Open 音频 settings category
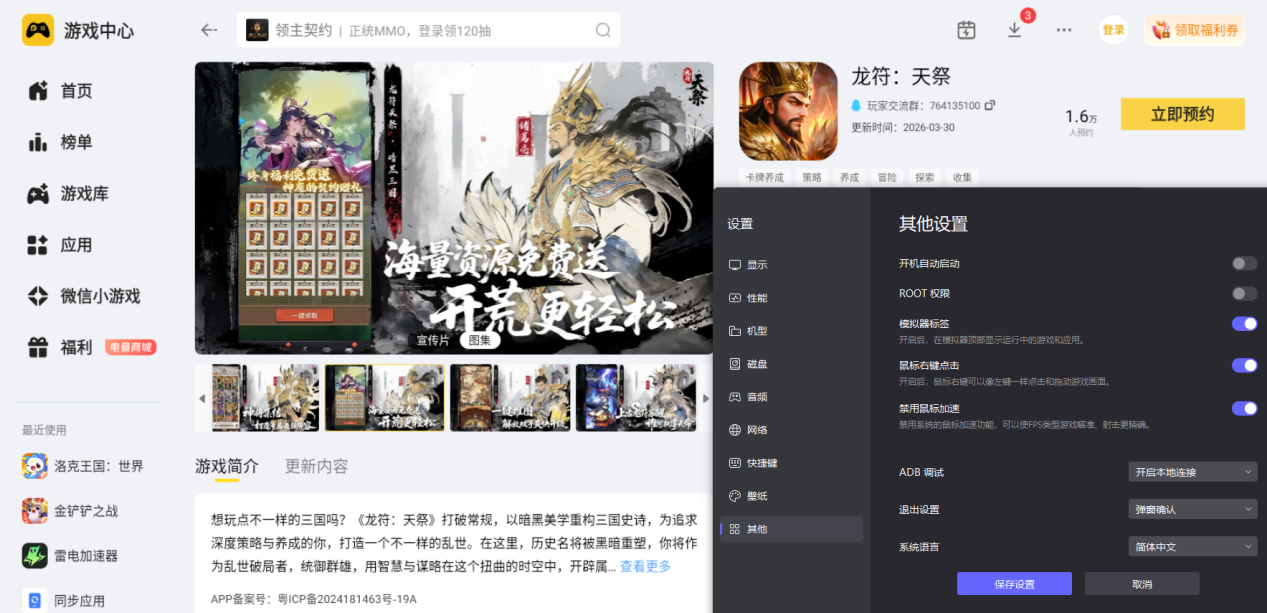 pyautogui.click(x=791, y=397)
